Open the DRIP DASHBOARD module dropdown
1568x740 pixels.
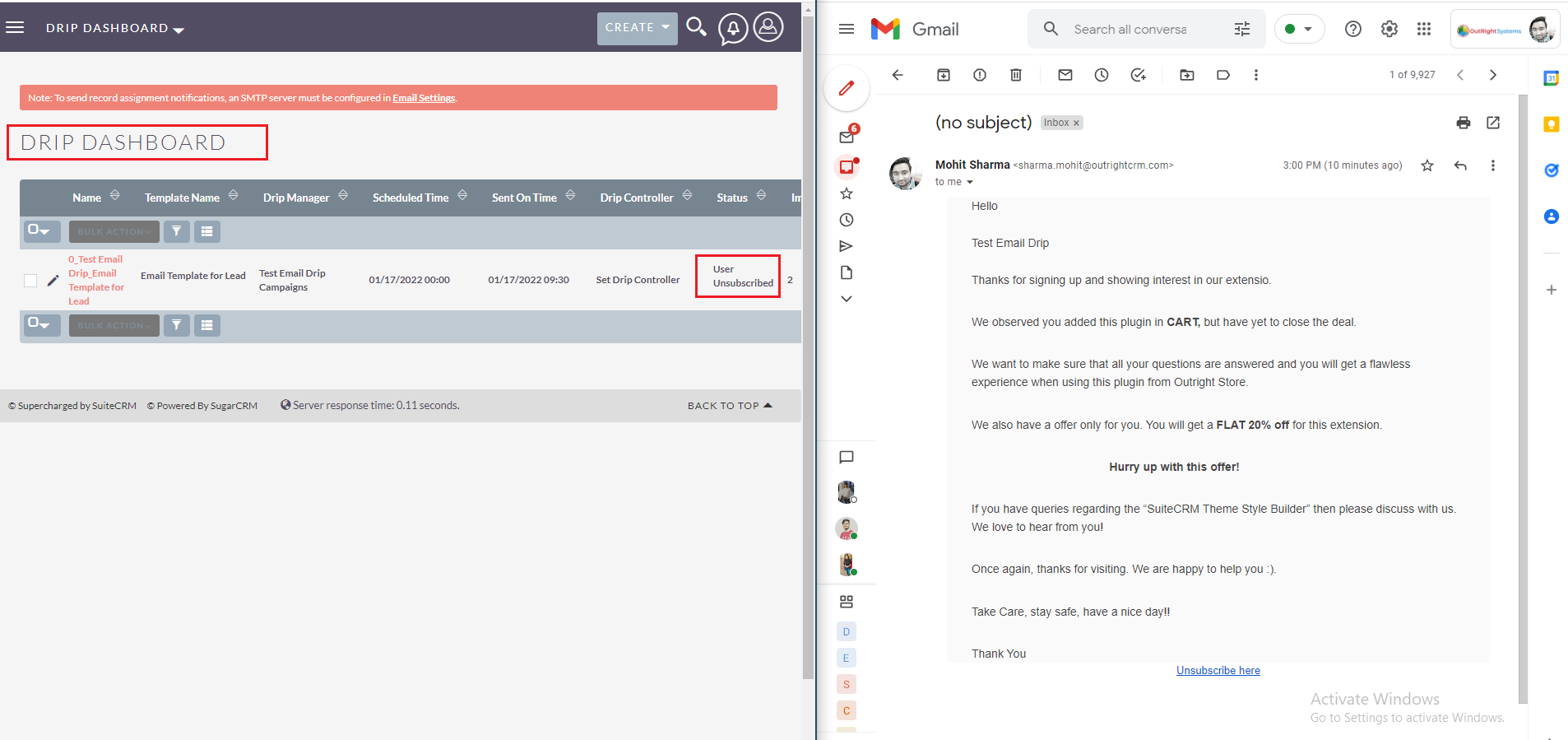115,29
